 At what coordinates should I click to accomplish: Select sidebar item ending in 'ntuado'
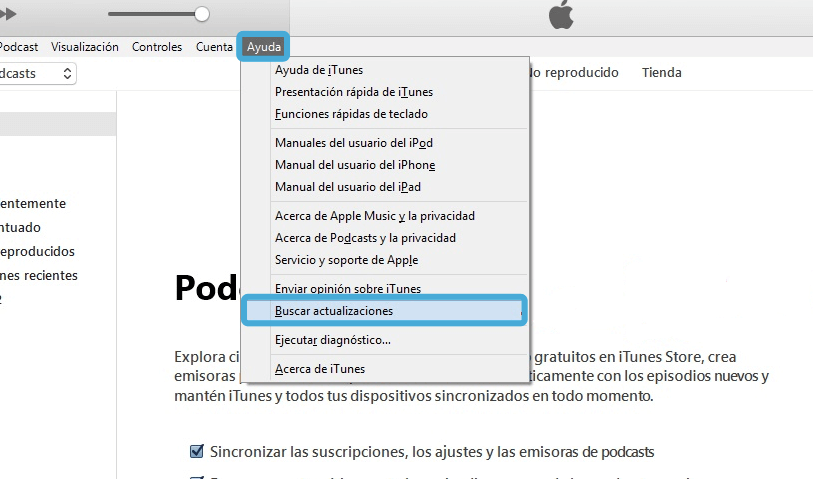[20, 228]
